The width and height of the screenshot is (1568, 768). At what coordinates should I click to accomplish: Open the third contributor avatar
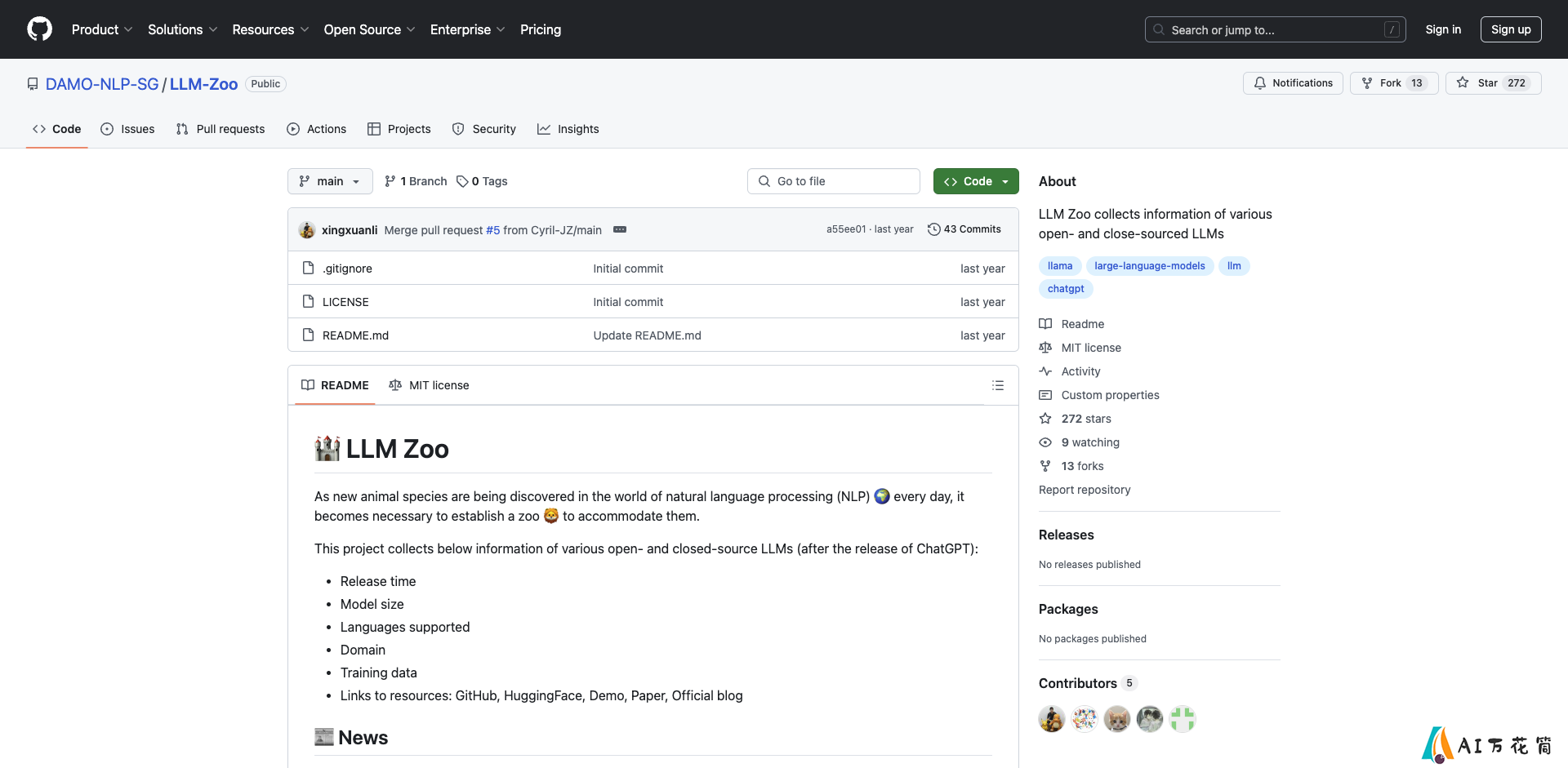[x=1117, y=719]
